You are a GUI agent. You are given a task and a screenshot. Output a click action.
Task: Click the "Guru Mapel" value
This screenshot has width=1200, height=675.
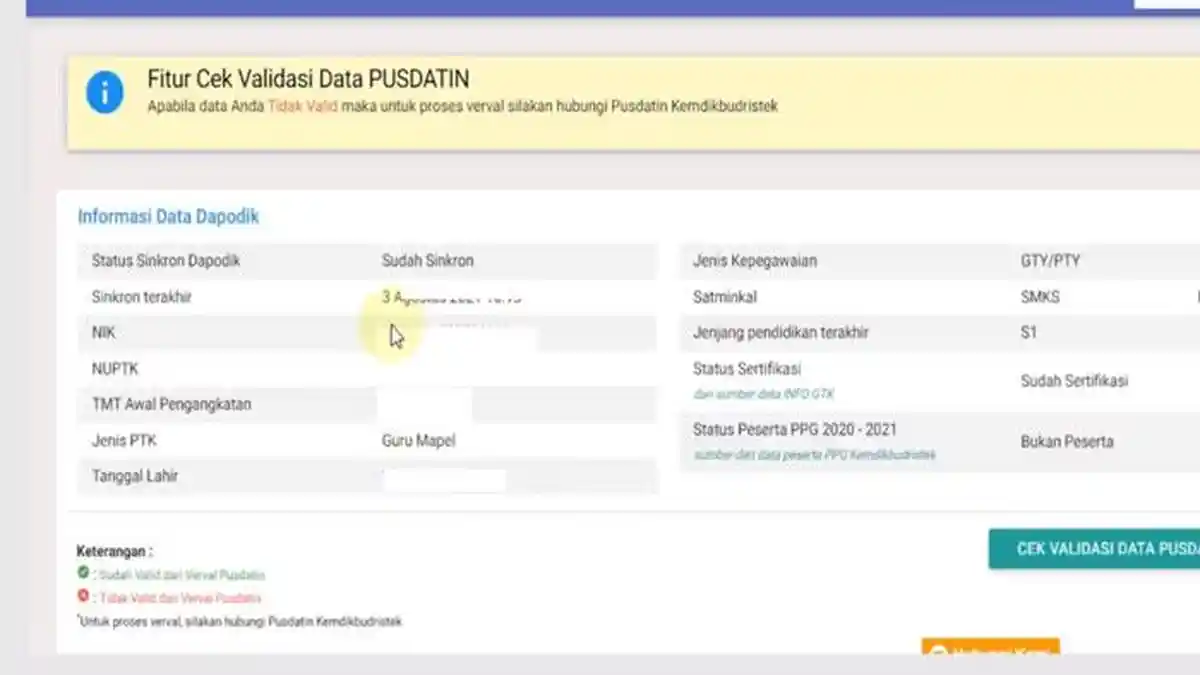click(x=419, y=441)
